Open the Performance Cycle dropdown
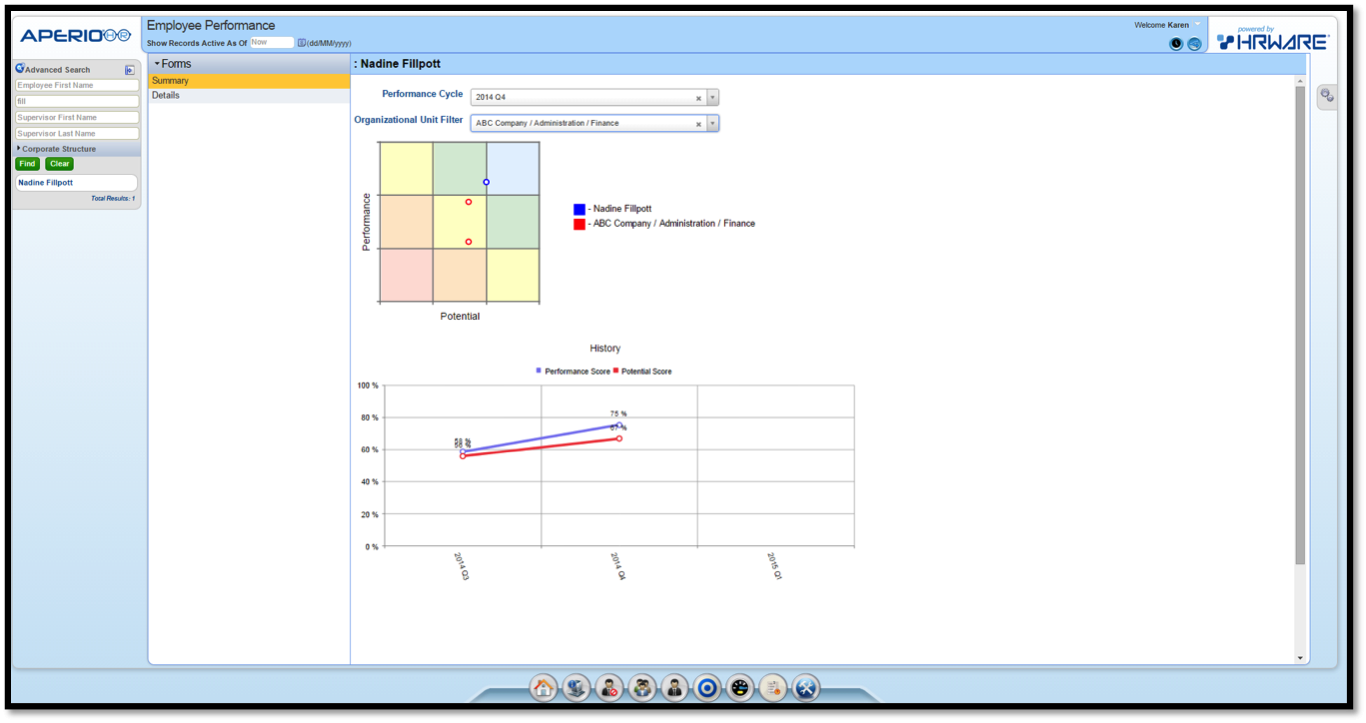This screenshot has width=1366, height=723. click(711, 97)
